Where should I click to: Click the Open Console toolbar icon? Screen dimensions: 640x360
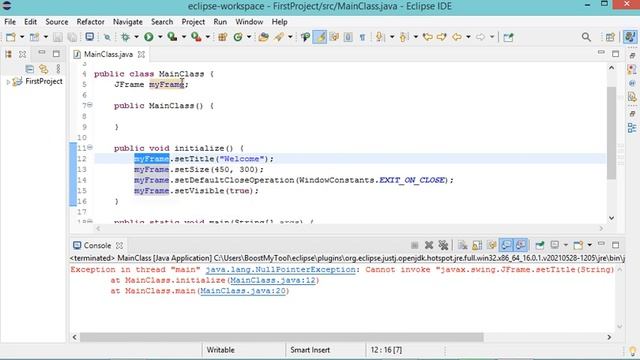pos(578,245)
